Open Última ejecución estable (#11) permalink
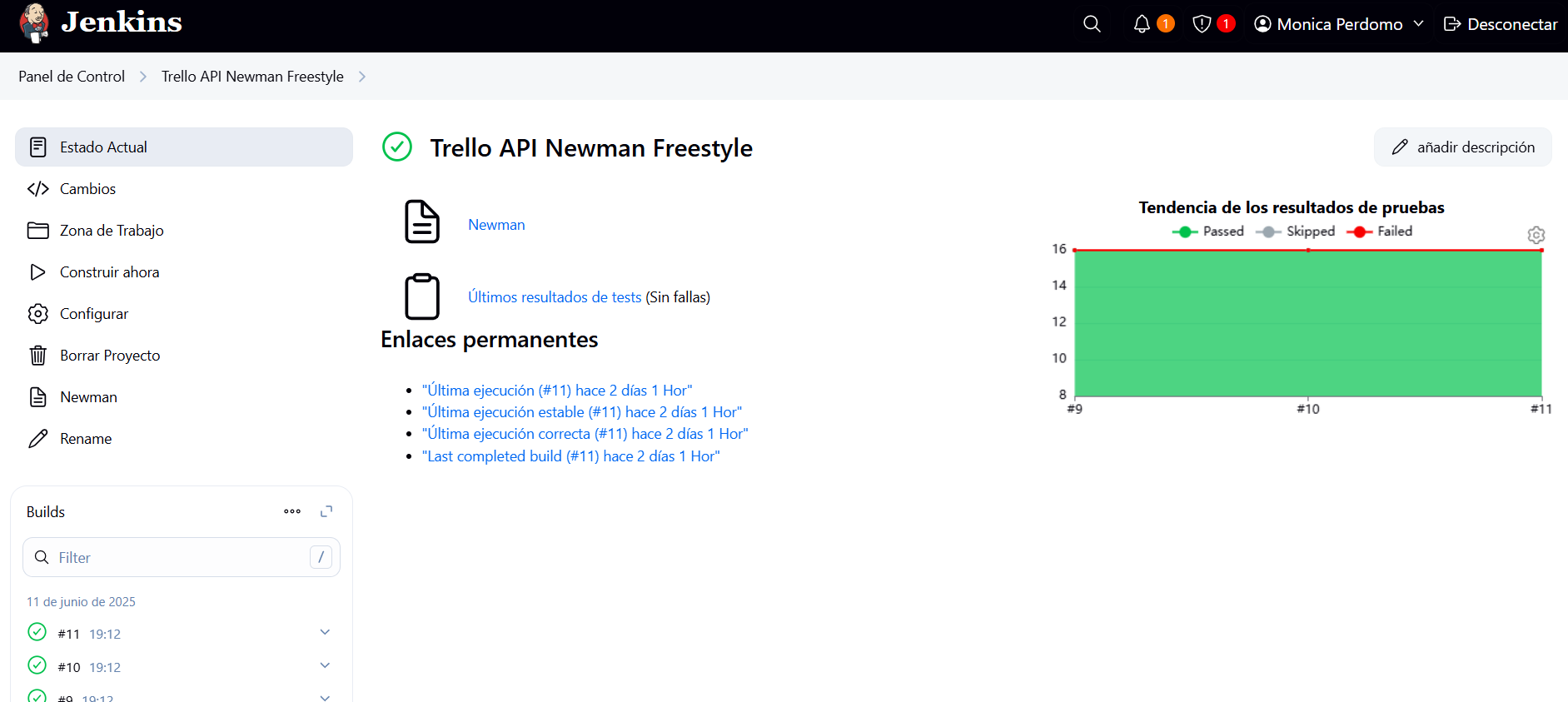This screenshot has width=1568, height=702. tap(582, 412)
